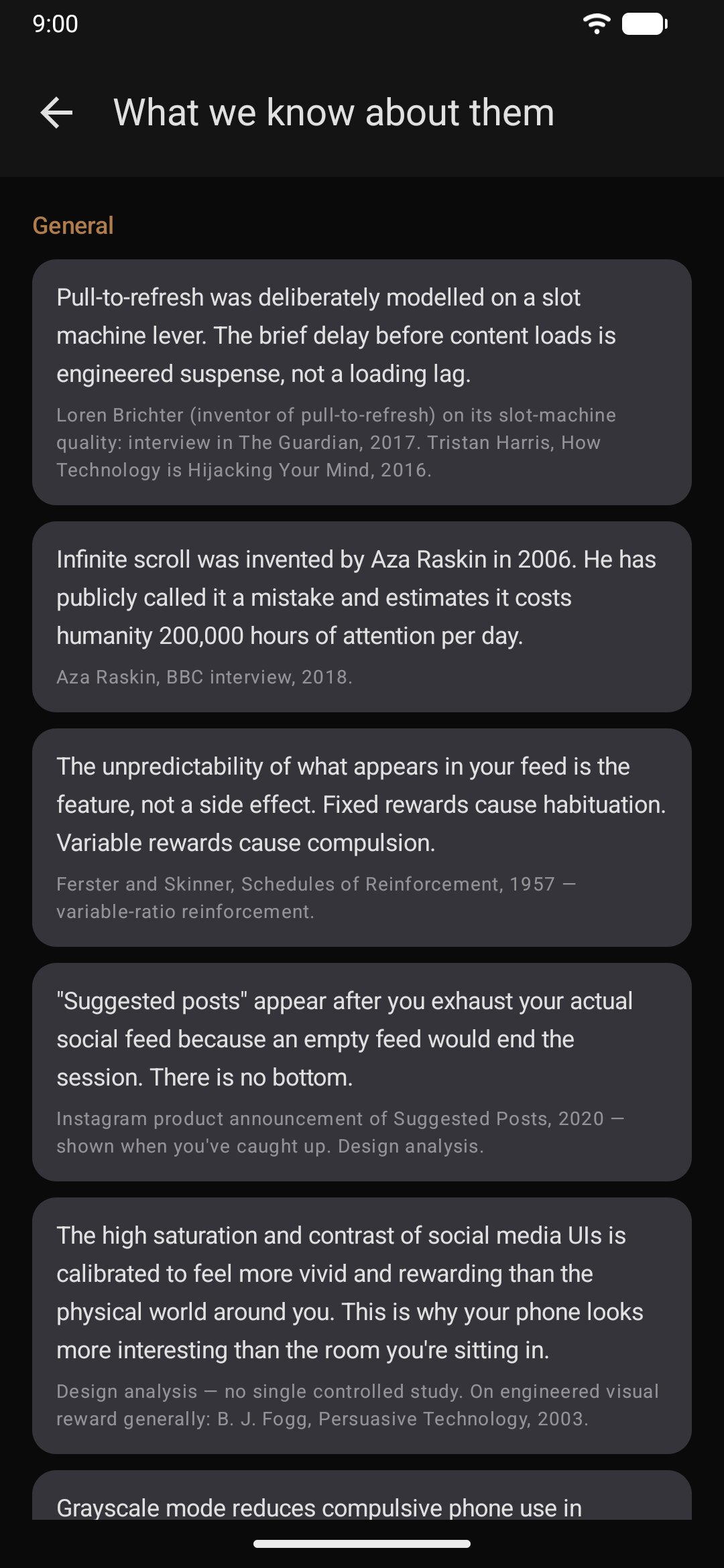This screenshot has height=1568, width=724.
Task: Select the General section header
Action: click(73, 226)
